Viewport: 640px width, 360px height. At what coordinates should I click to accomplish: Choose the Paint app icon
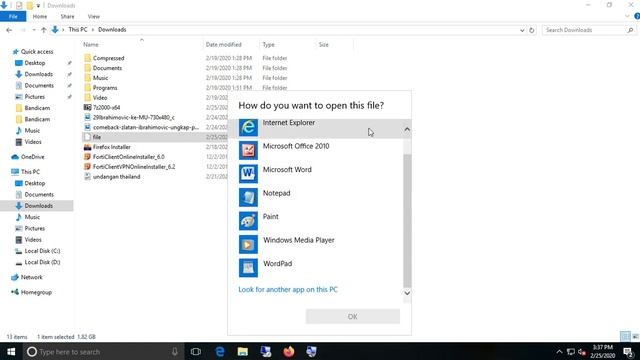point(248,221)
